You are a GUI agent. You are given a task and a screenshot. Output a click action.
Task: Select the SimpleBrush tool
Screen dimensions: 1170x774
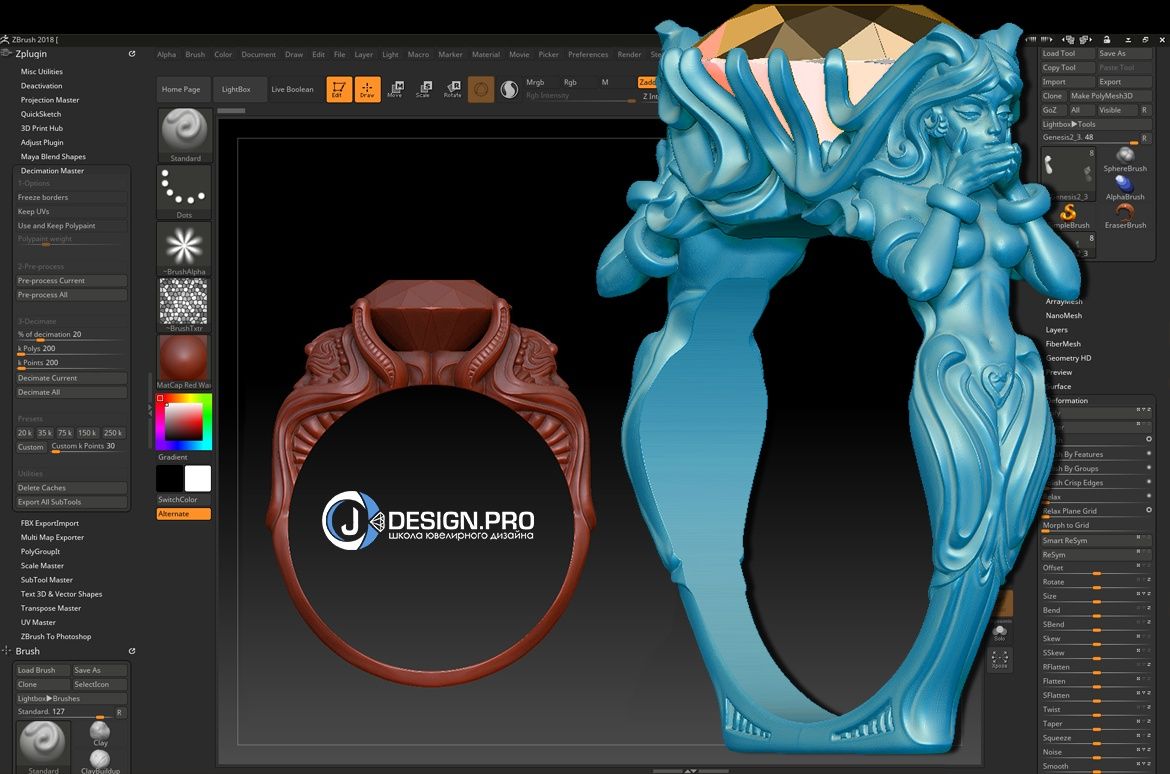(1069, 216)
